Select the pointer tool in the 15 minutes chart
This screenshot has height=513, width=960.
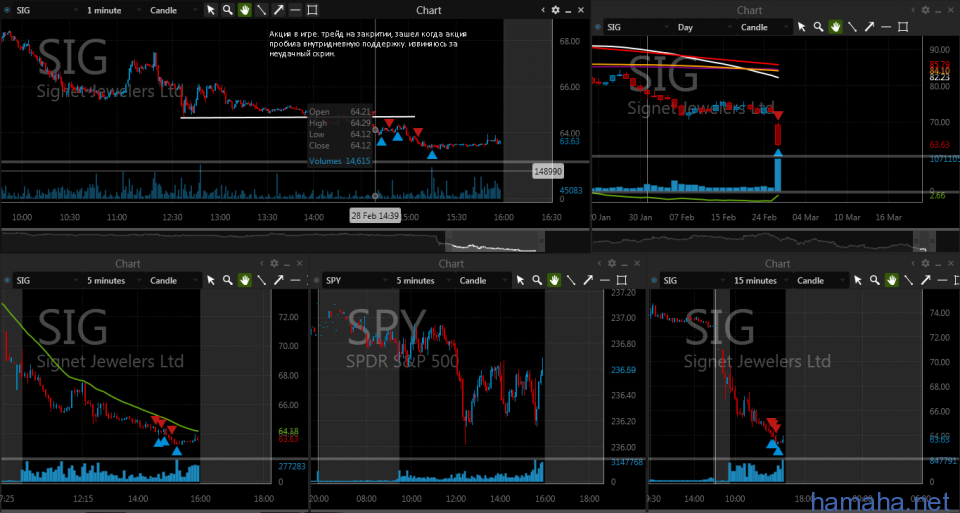[858, 280]
